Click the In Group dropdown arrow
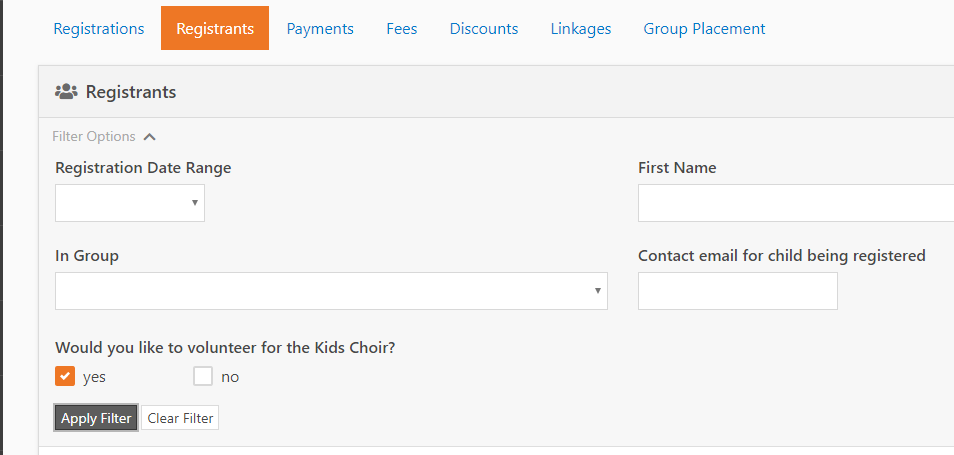This screenshot has height=455, width=954. (598, 291)
